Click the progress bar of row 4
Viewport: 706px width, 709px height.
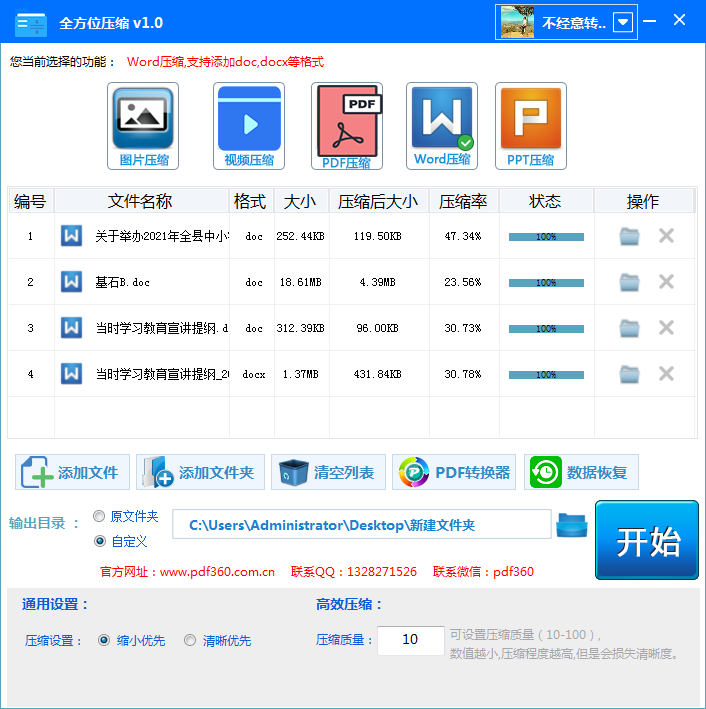546,375
